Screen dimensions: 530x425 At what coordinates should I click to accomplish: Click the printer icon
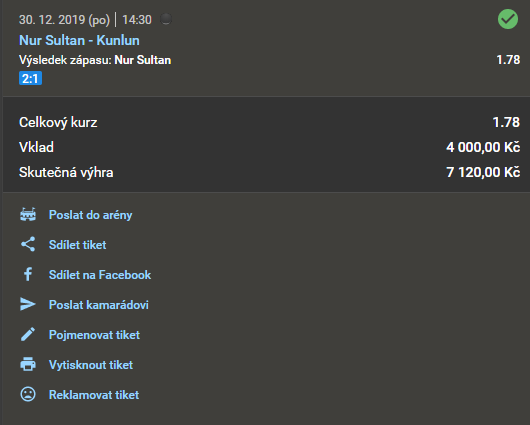point(28,364)
